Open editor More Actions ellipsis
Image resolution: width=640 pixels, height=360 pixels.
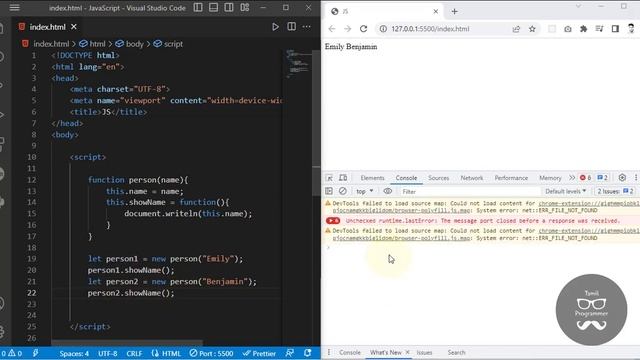[307, 27]
